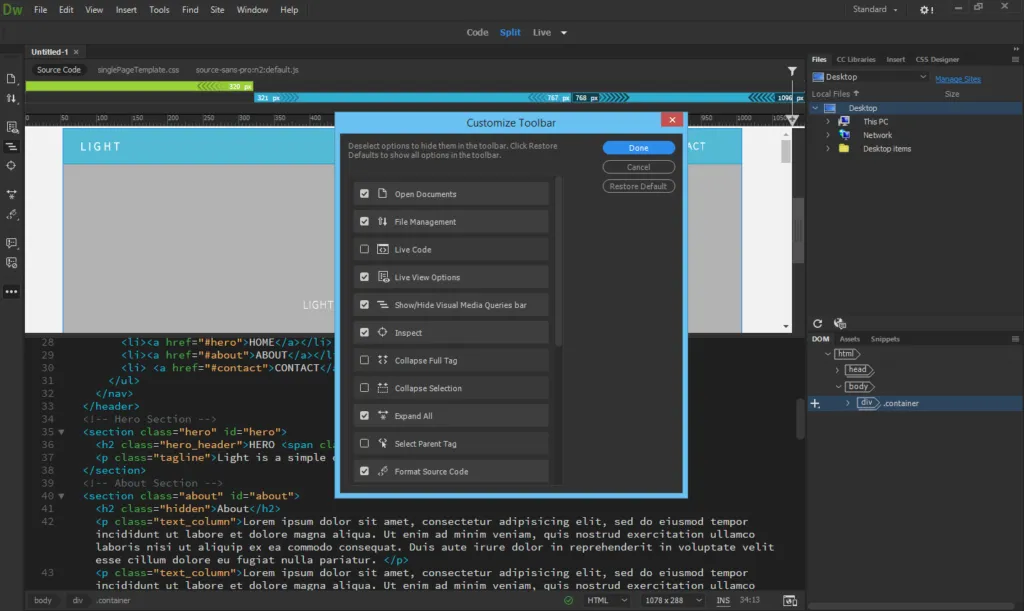The height and width of the screenshot is (611, 1024).
Task: Switch to the CSS Designer tab
Action: tap(937, 59)
